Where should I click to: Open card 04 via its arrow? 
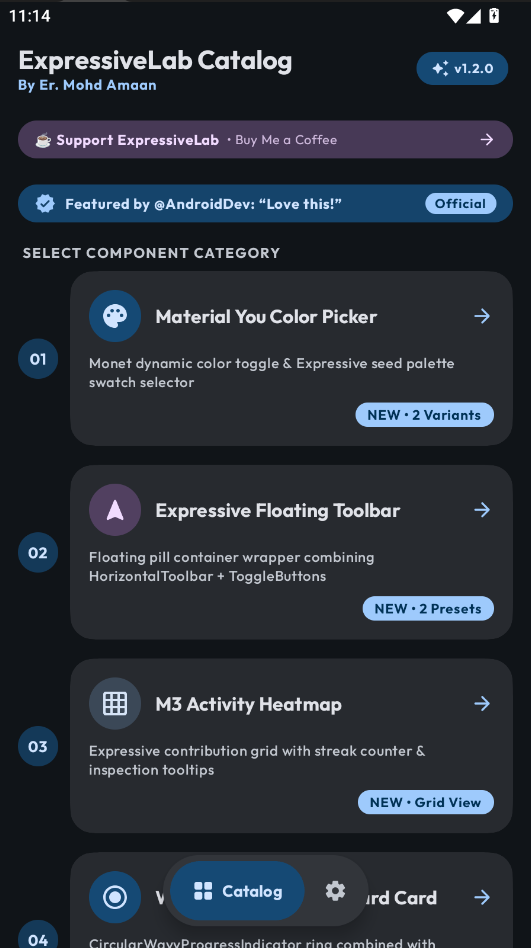click(482, 897)
